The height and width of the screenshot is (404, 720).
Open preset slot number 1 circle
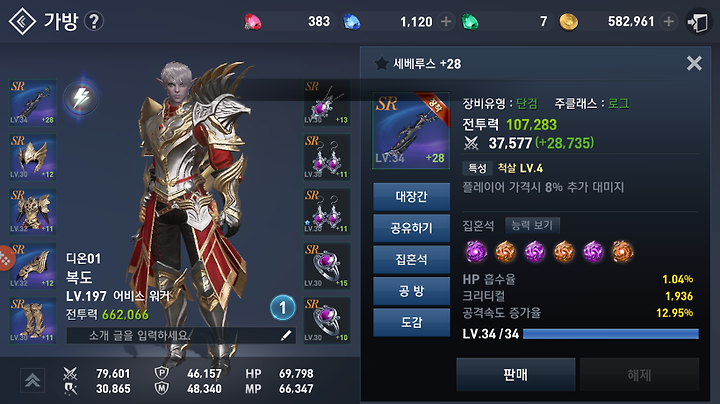pyautogui.click(x=282, y=308)
